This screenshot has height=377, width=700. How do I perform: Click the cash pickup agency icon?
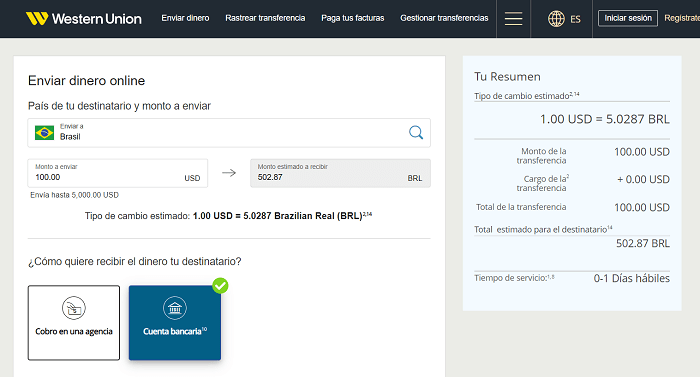point(74,308)
